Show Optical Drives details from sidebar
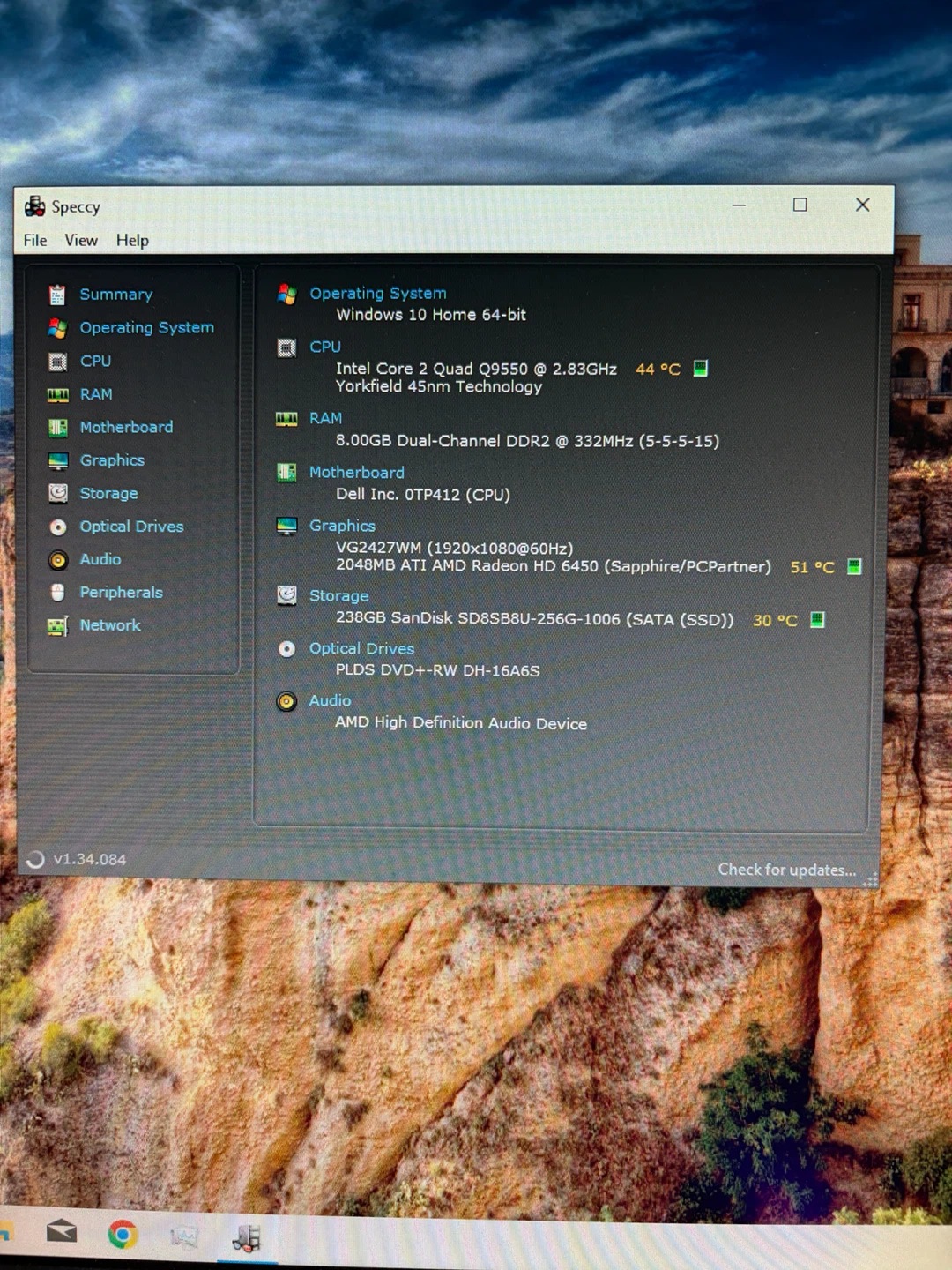 131,527
